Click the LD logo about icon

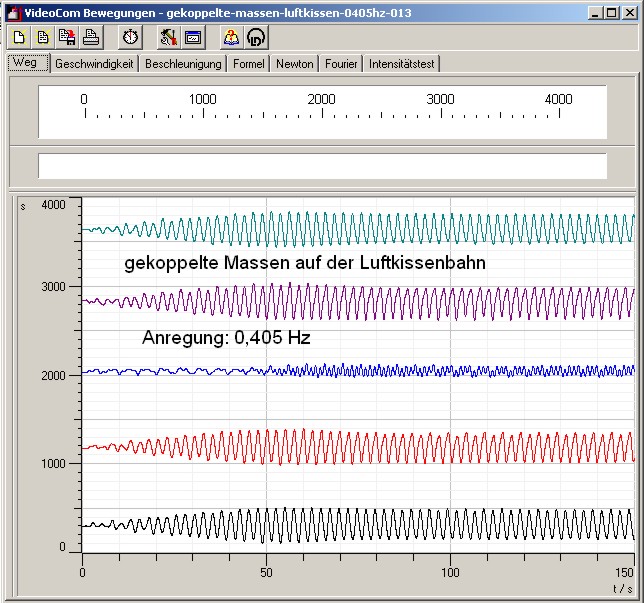click(256, 38)
